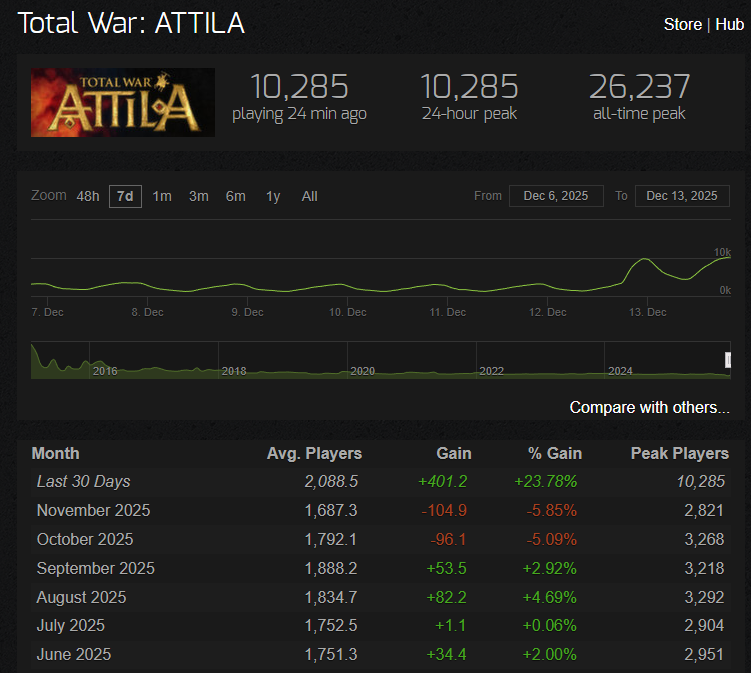Click the 2024 marker in the navigator

coord(620,371)
